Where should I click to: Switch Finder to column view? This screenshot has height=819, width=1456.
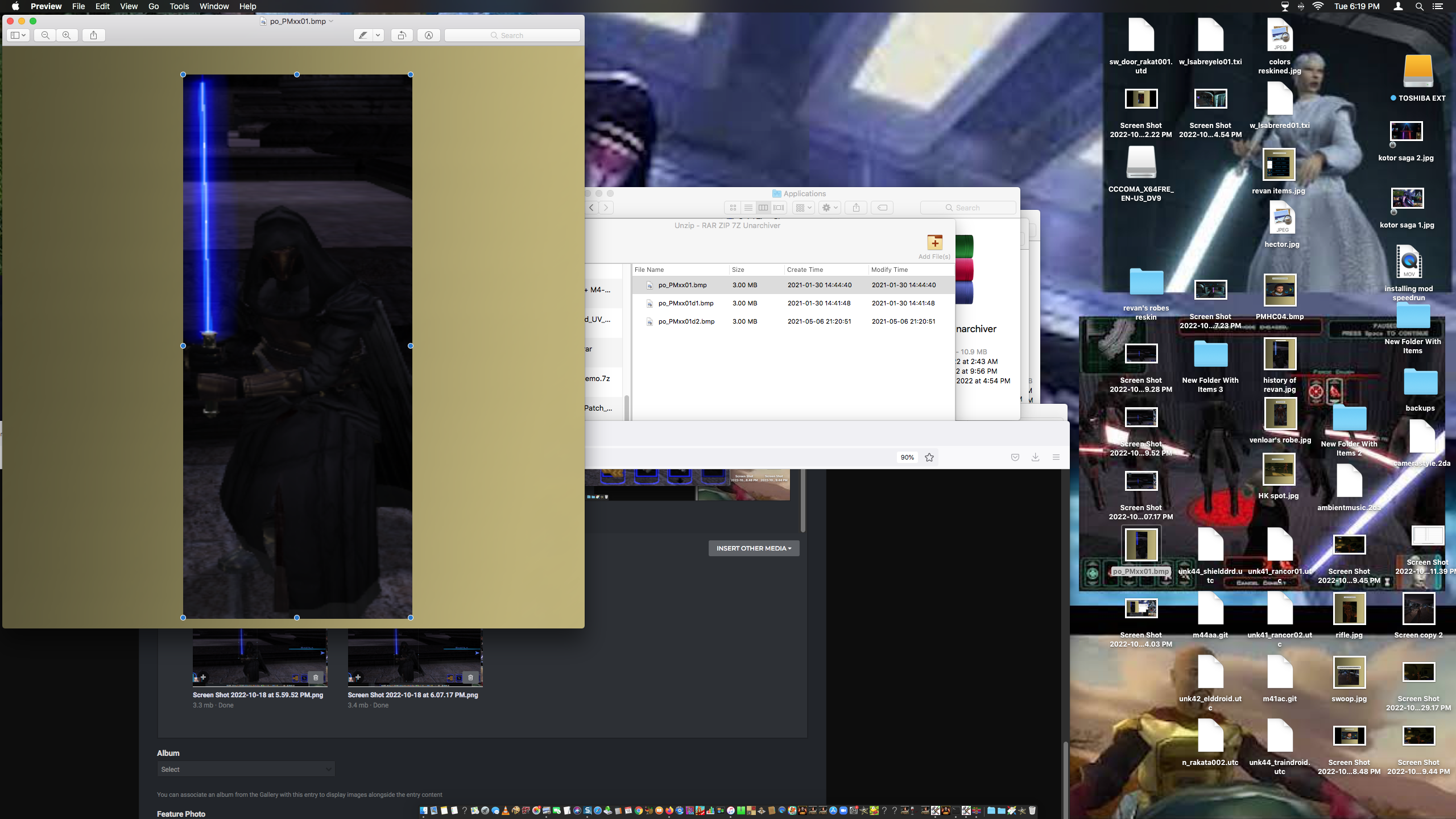coord(763,208)
